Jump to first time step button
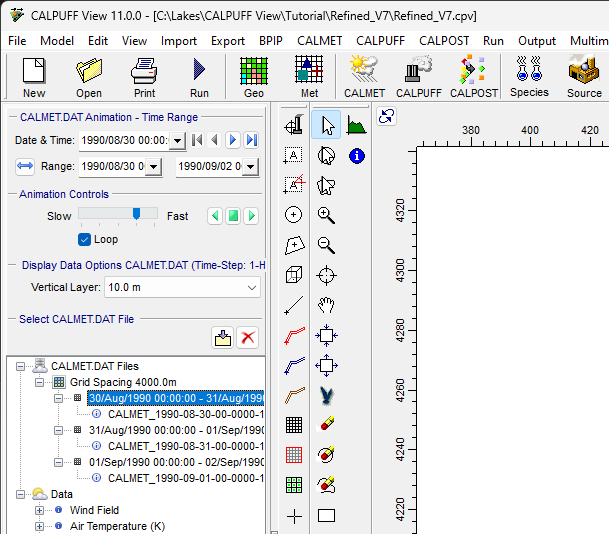The height and width of the screenshot is (534, 609). click(197, 140)
